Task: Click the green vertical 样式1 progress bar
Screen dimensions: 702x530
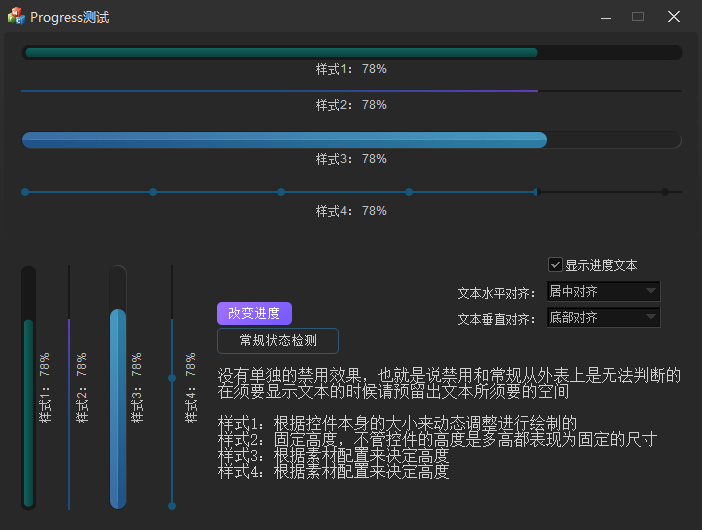Action: coord(29,388)
